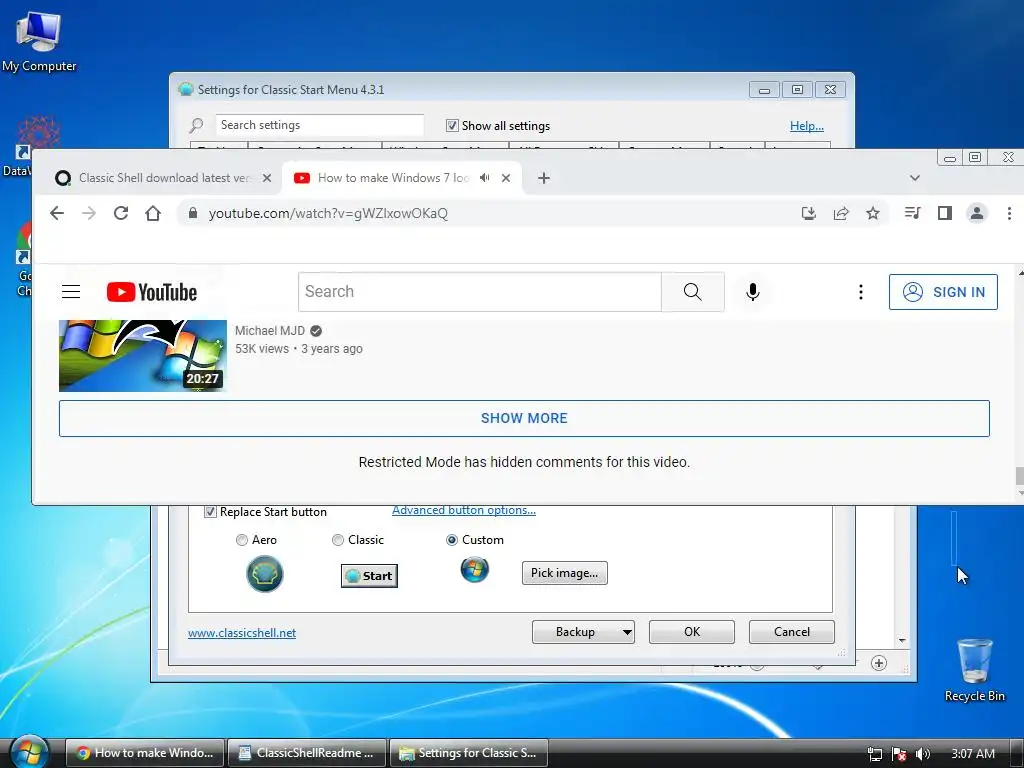Image resolution: width=1024 pixels, height=768 pixels.
Task: Open YouTube settings three-dot icon
Action: tap(861, 292)
